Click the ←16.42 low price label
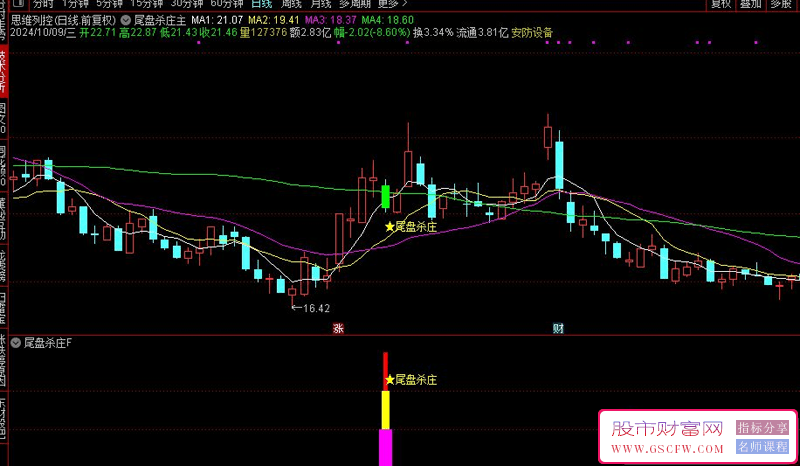This screenshot has width=800, height=466. click(310, 308)
